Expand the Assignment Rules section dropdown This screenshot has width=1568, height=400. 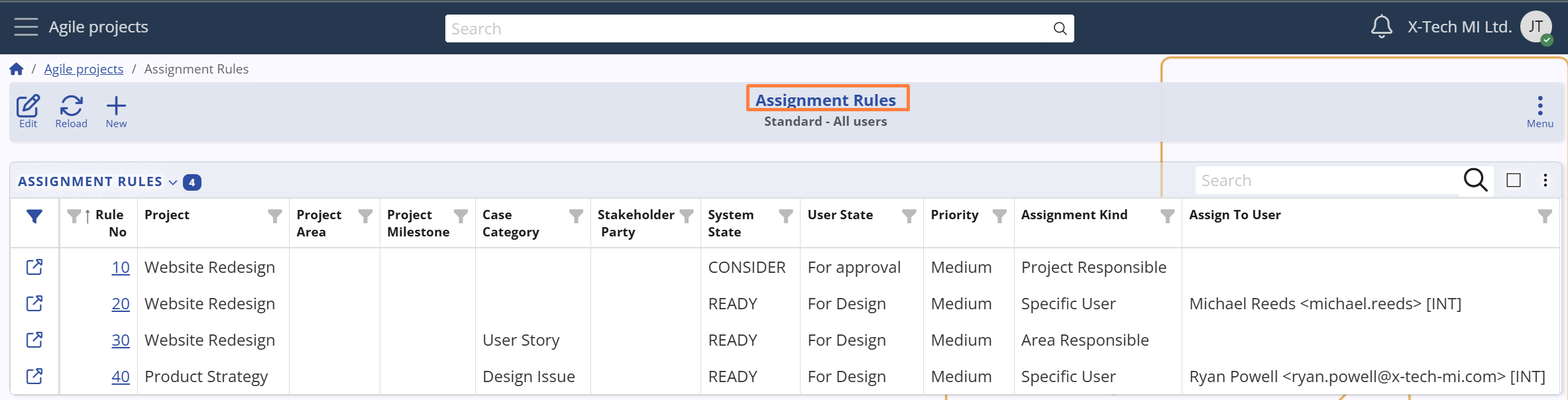pyautogui.click(x=173, y=182)
